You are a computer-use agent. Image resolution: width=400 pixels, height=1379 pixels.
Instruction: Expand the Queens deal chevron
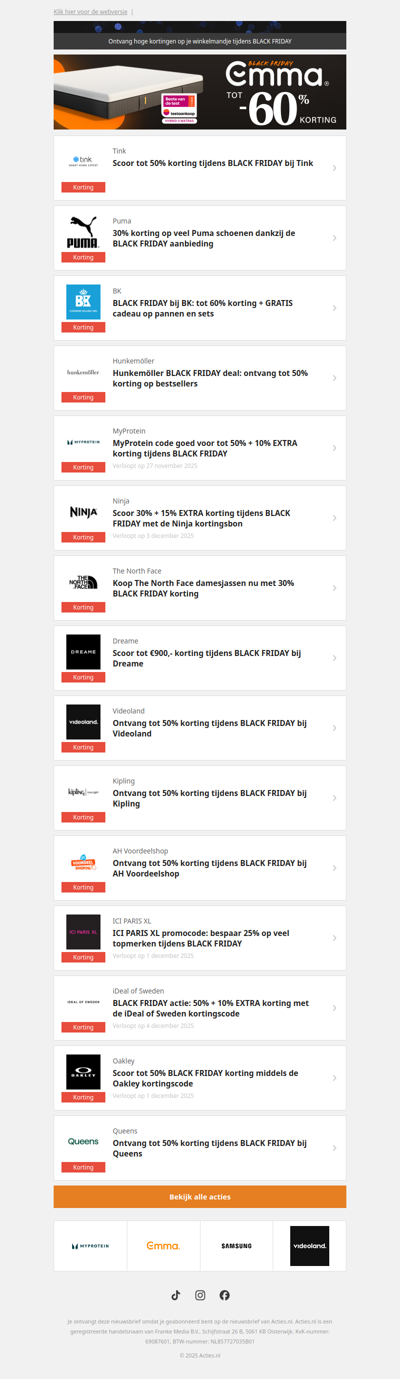pyautogui.click(x=334, y=1148)
